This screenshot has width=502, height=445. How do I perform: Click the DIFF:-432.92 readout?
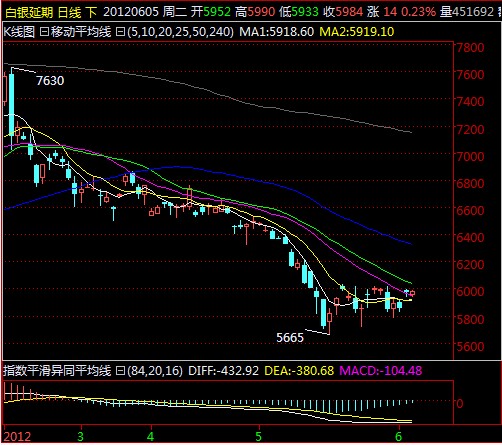click(x=224, y=371)
